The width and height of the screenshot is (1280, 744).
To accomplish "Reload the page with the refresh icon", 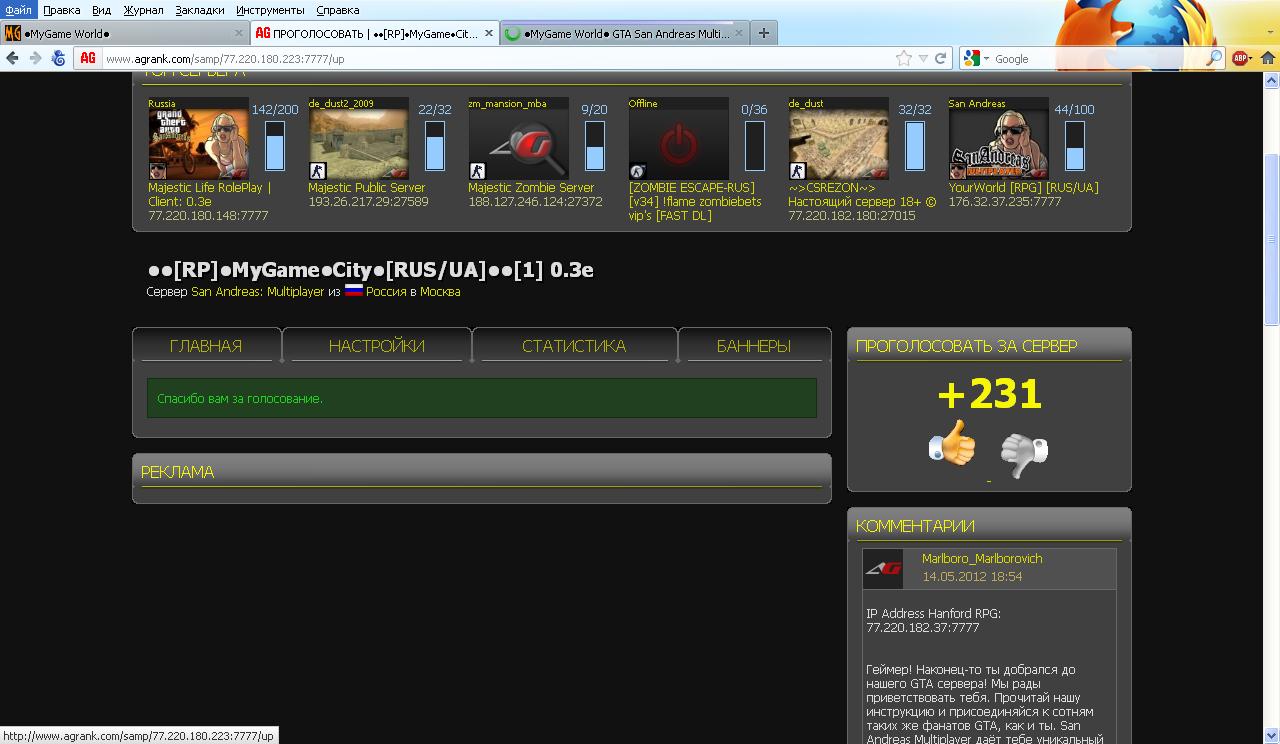I will [x=940, y=58].
